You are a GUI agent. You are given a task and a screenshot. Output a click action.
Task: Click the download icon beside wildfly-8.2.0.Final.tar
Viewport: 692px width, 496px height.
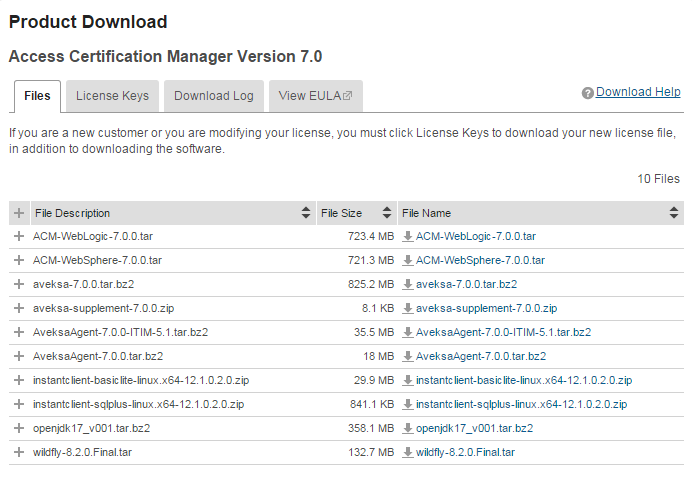pyautogui.click(x=407, y=452)
